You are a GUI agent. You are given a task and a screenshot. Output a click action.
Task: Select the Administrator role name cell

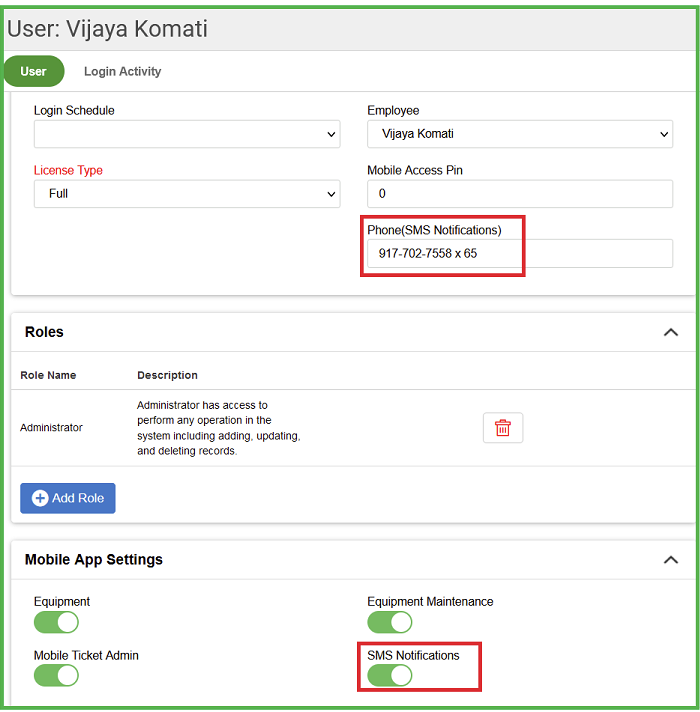[51, 428]
